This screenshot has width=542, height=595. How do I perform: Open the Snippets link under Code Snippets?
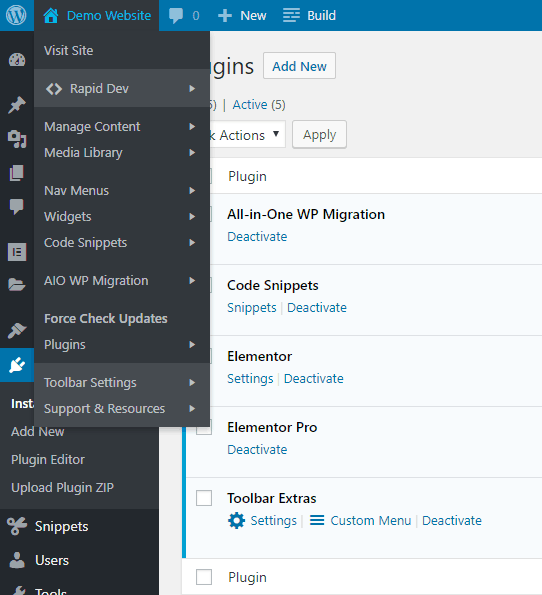click(x=252, y=308)
